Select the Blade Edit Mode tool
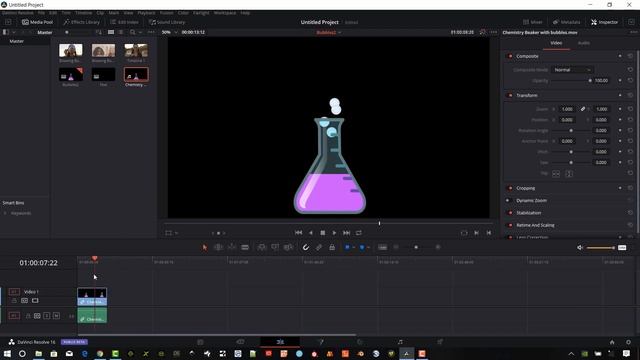This screenshot has width=640, height=360. coord(245,247)
